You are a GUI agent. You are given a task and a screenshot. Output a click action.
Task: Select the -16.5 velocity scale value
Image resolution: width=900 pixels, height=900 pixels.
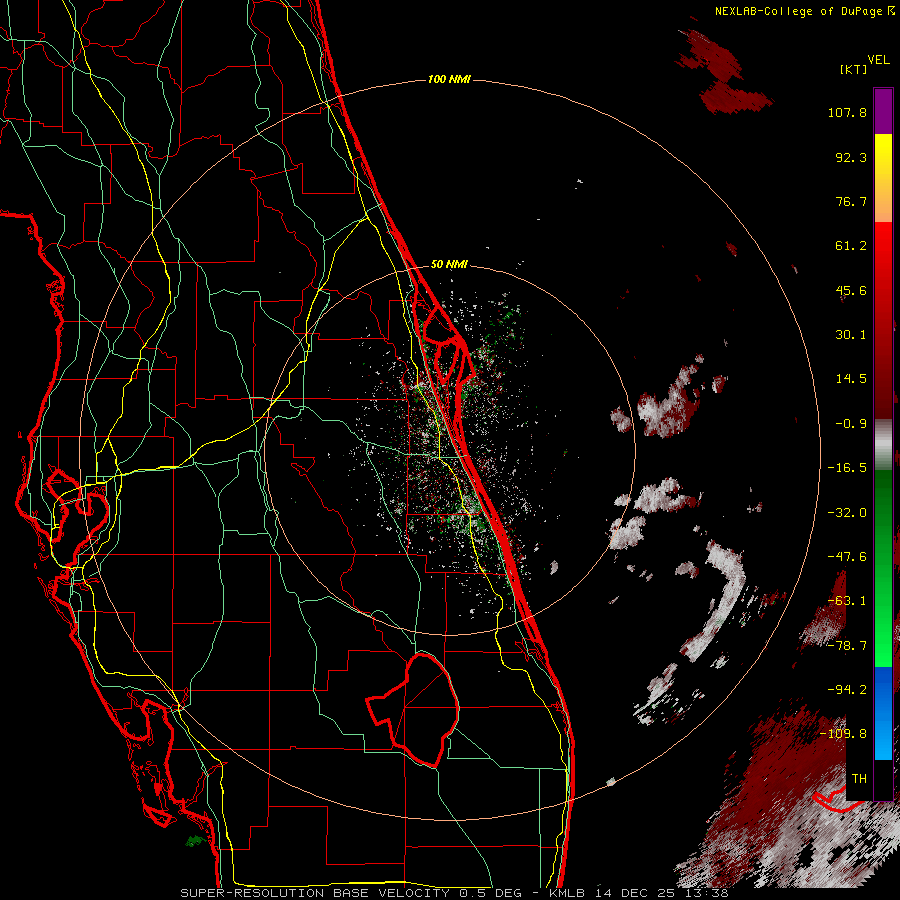click(x=847, y=468)
